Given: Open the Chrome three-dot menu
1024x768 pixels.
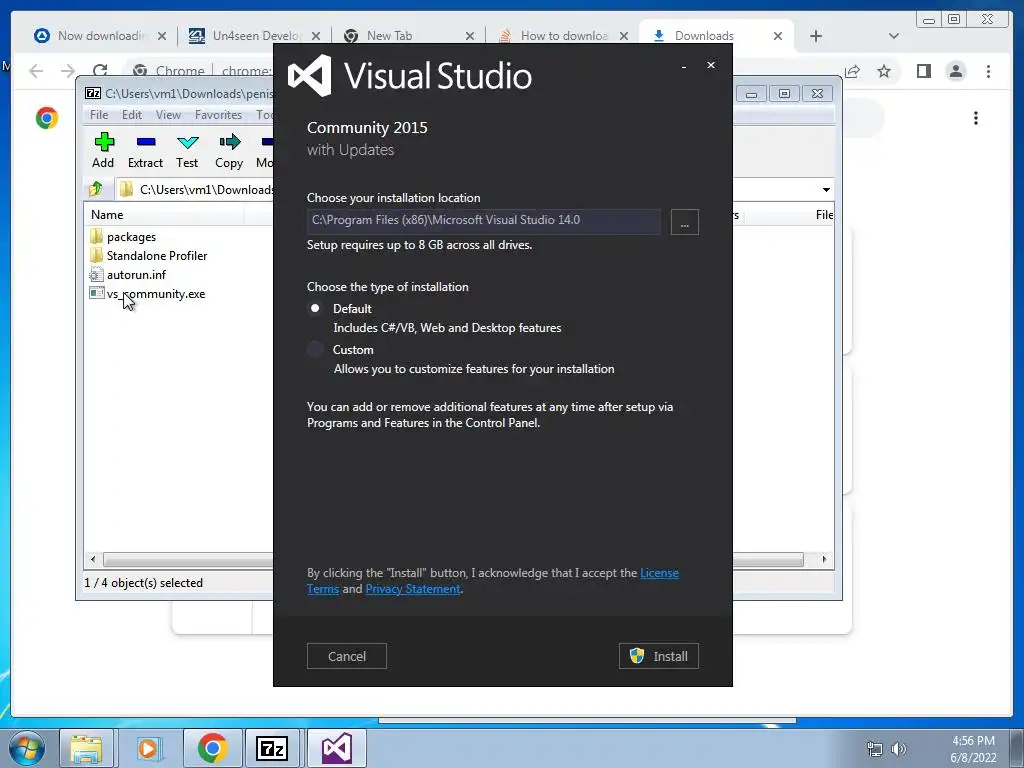Looking at the screenshot, I should point(989,71).
